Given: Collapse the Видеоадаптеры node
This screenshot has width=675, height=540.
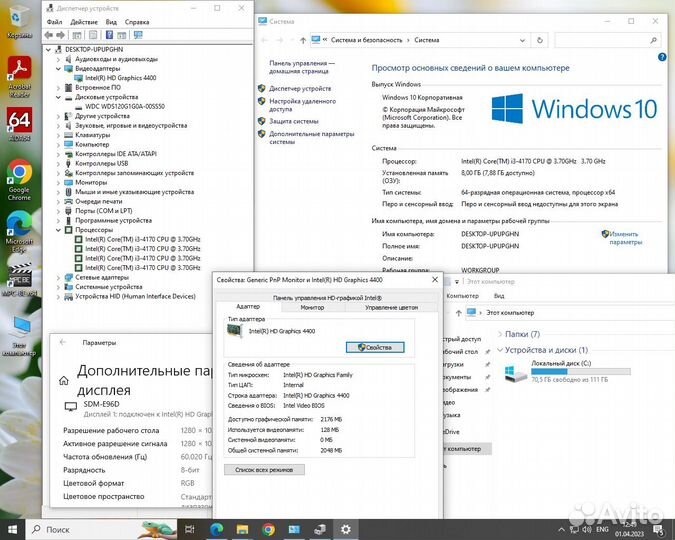Looking at the screenshot, I should tap(58, 68).
